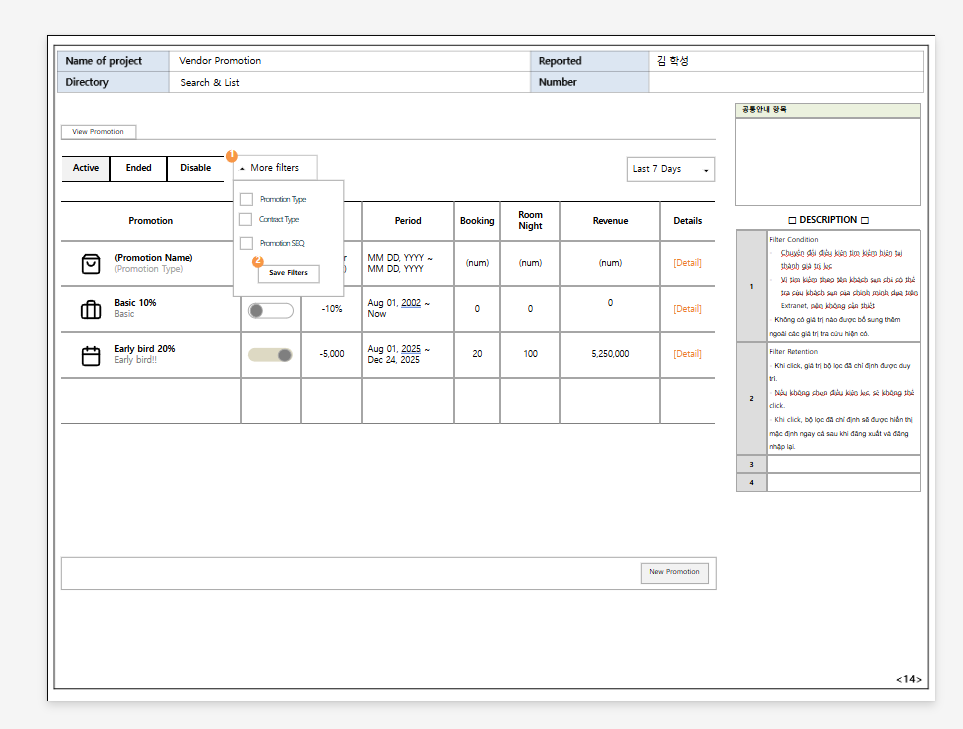Switch to the Disable tab
This screenshot has width=963, height=729.
[x=195, y=168]
